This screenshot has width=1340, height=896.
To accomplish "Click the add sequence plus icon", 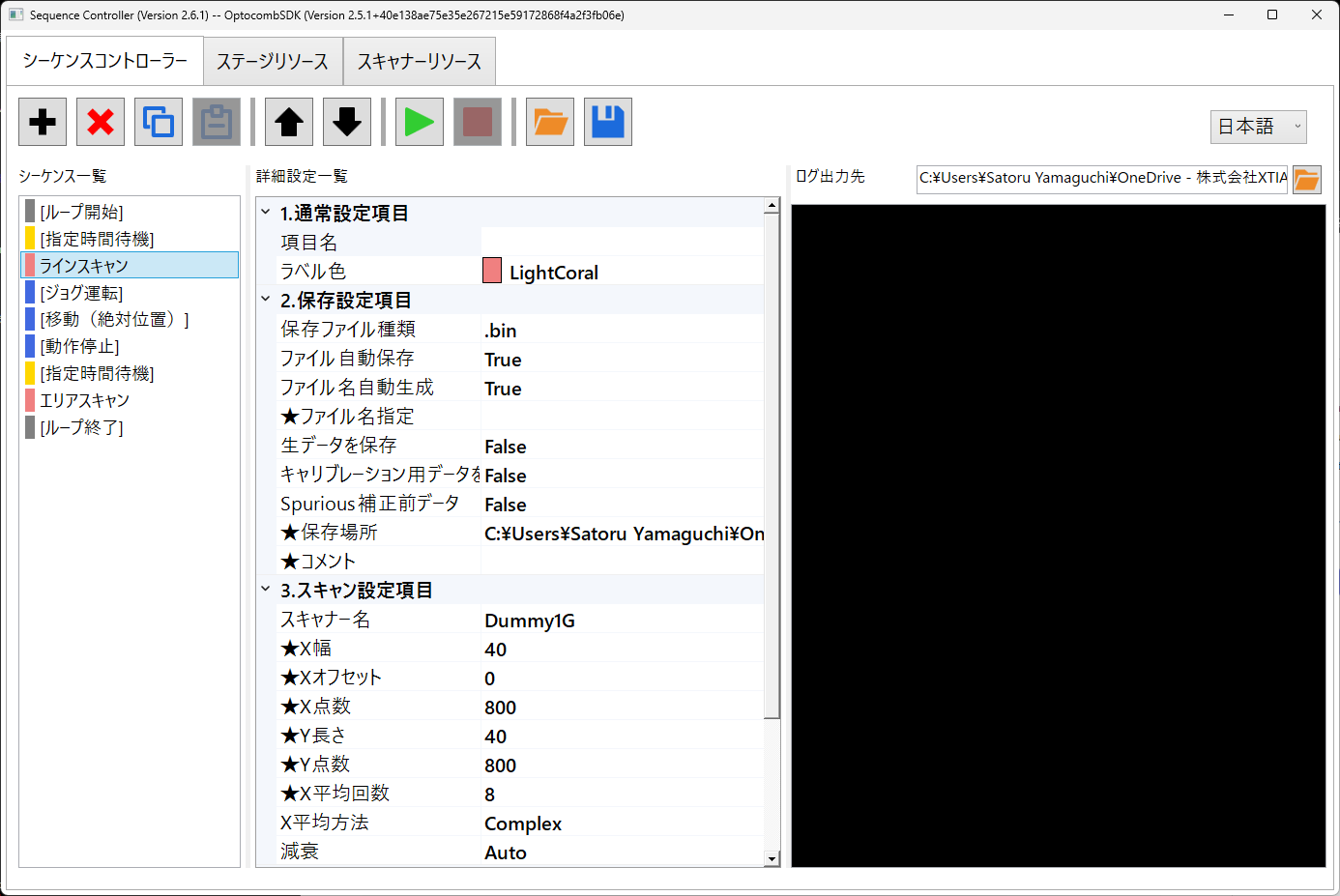I will [43, 122].
